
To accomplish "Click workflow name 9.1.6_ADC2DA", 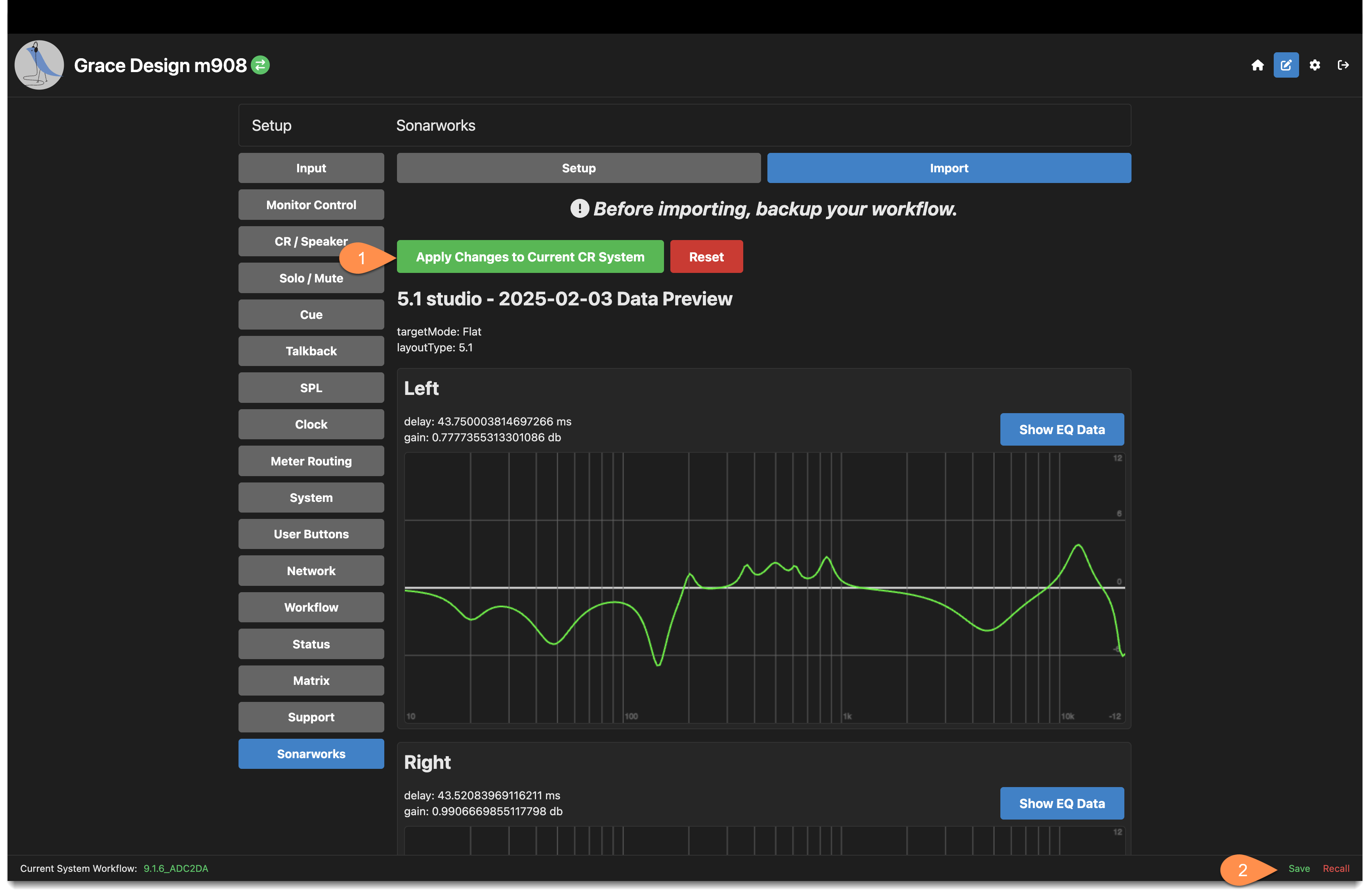I will point(176,868).
